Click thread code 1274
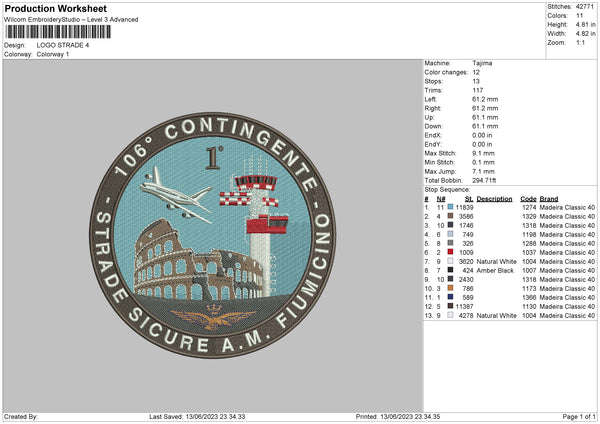600x424 pixels. pyautogui.click(x=529, y=207)
